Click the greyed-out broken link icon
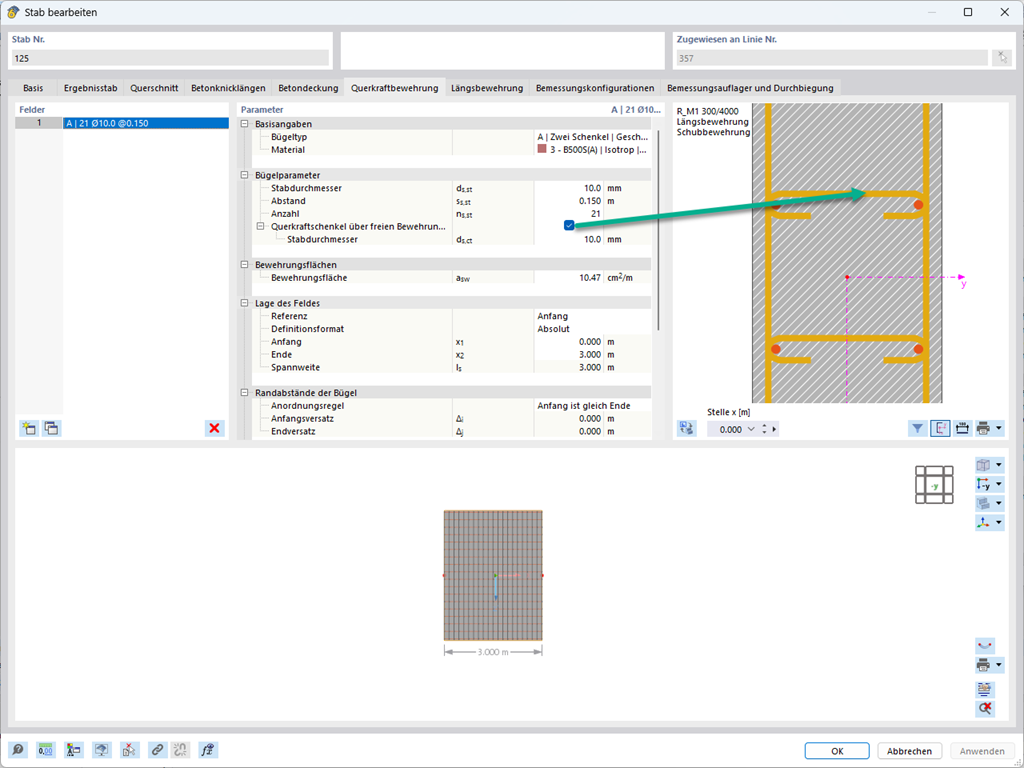1024x768 pixels. click(x=180, y=750)
